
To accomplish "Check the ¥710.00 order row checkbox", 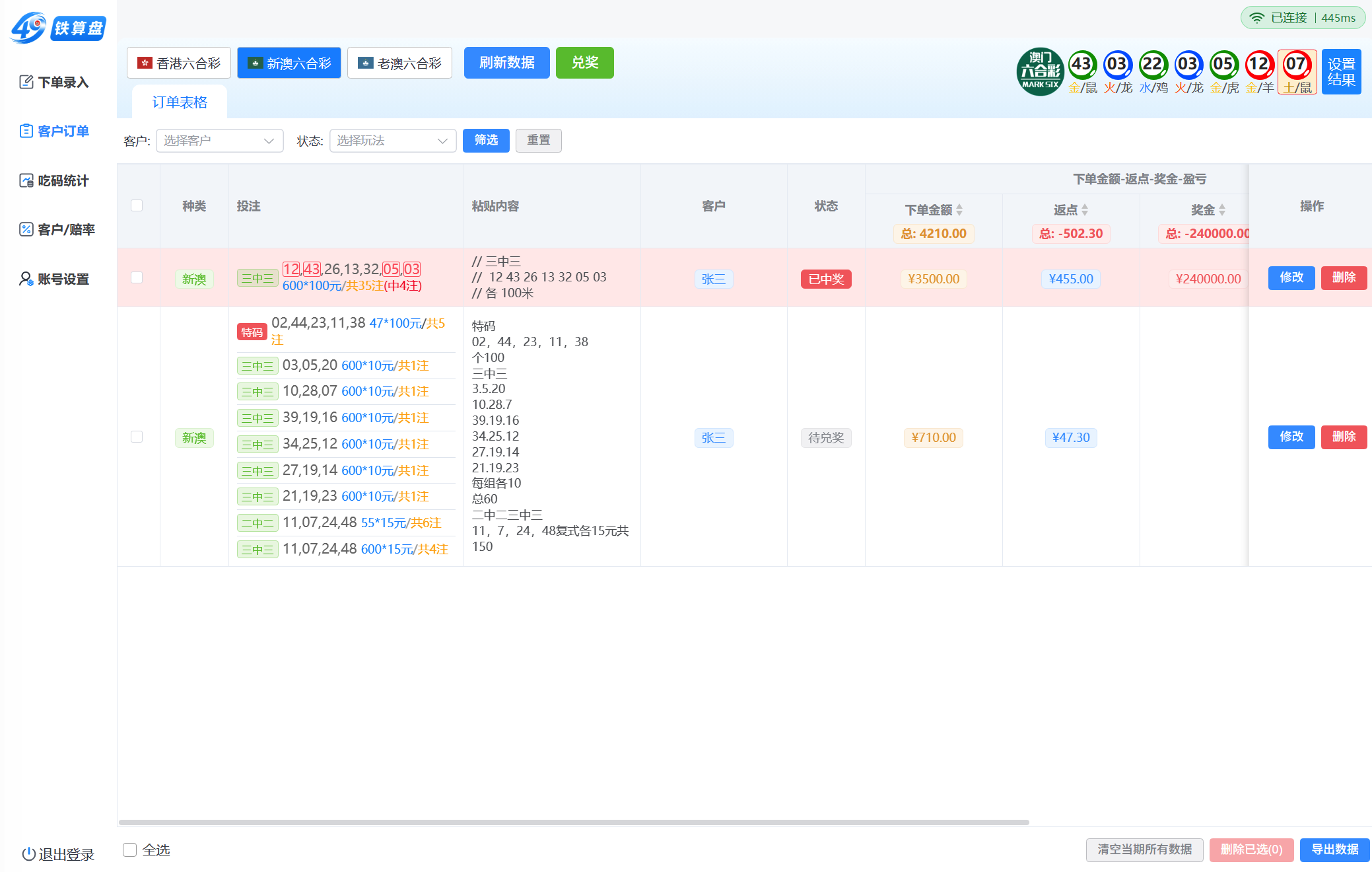I will (137, 437).
